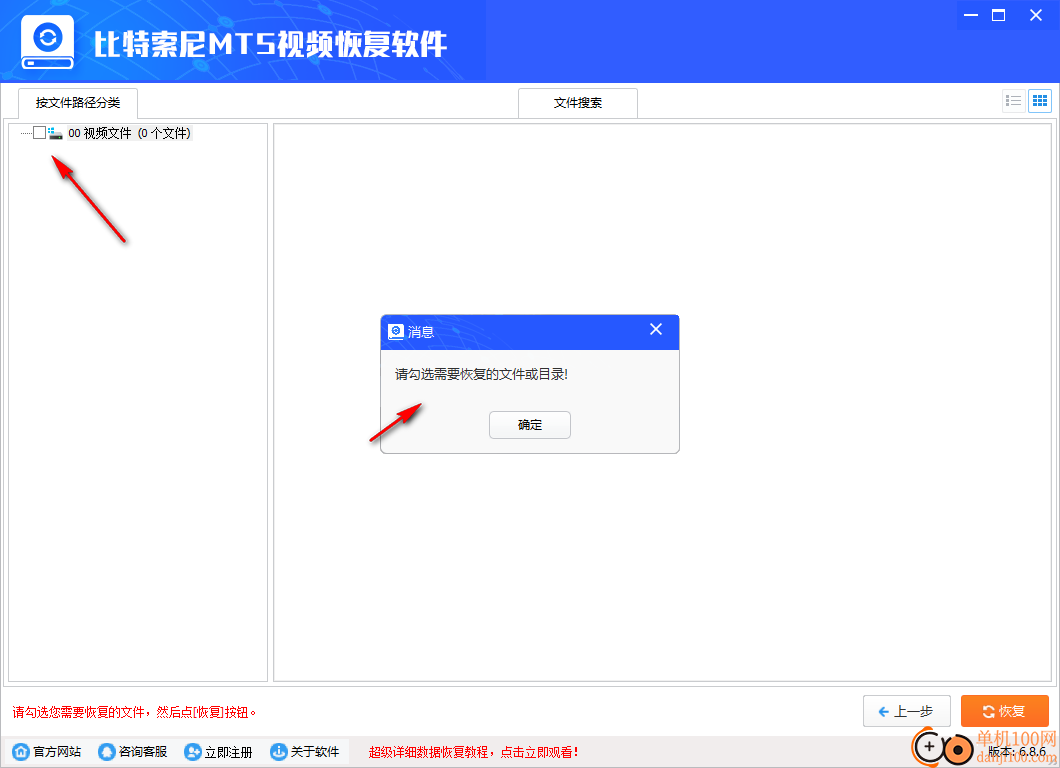Open the 超级详细数据恢复教程 tutorial link

point(473,752)
